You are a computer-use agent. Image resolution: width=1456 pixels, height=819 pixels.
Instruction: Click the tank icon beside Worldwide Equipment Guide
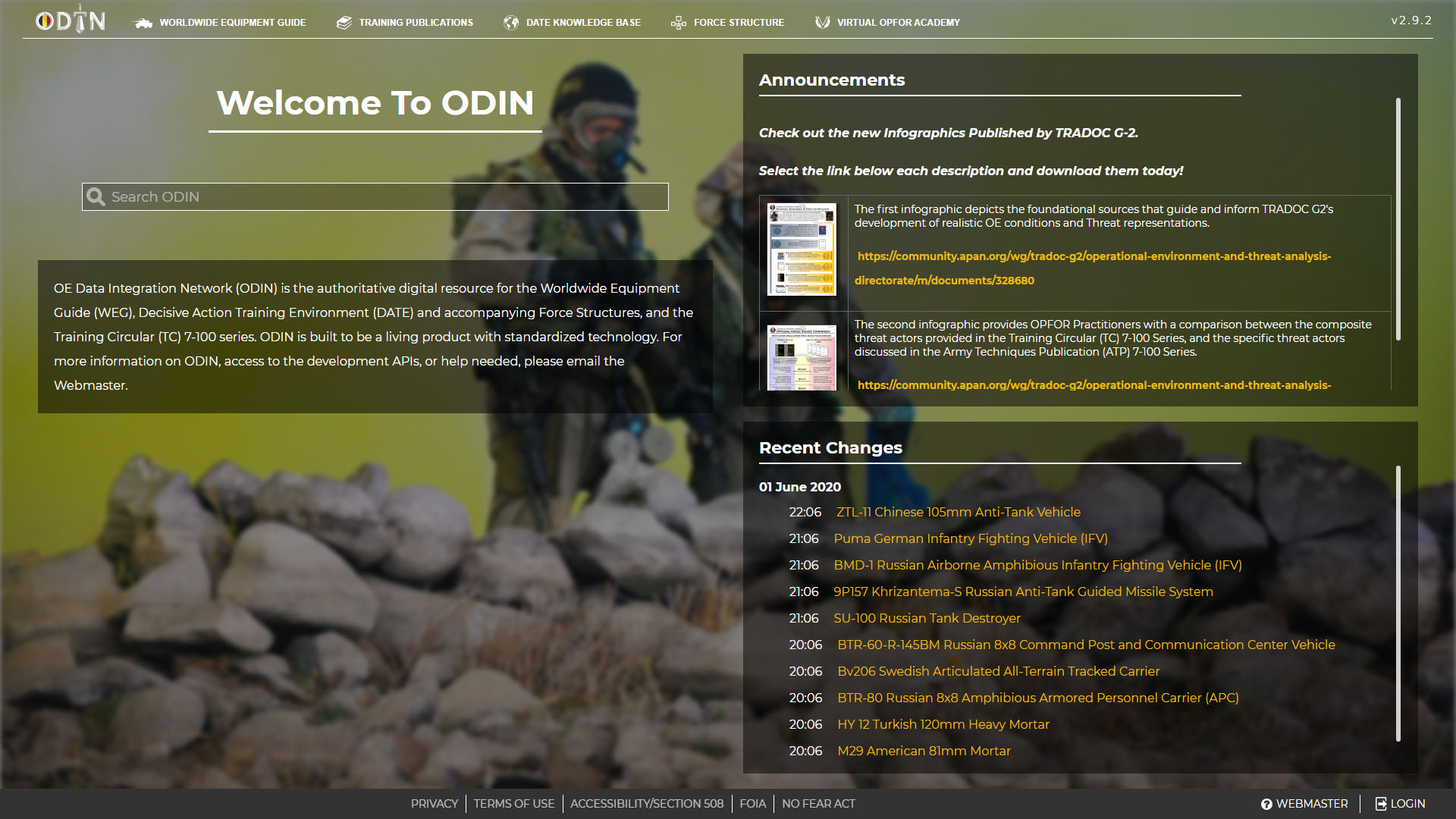pyautogui.click(x=143, y=23)
